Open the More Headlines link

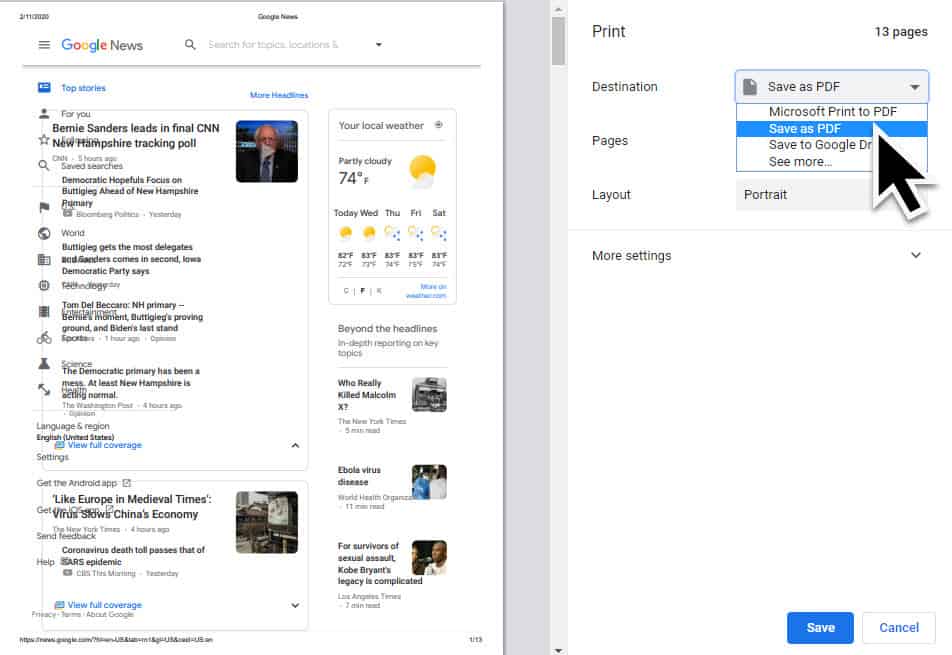[x=279, y=95]
